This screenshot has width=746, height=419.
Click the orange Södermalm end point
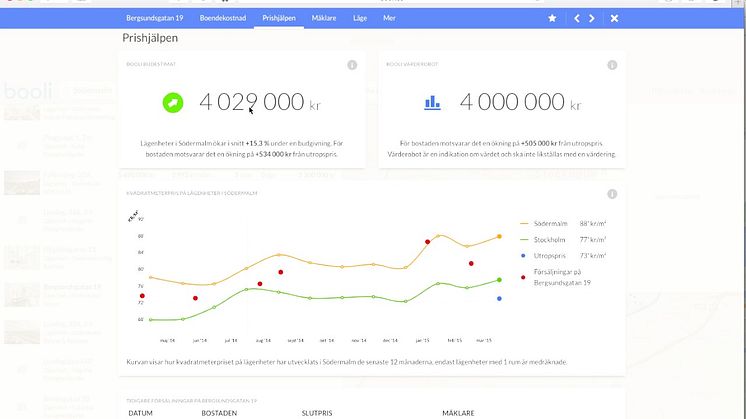(x=499, y=236)
